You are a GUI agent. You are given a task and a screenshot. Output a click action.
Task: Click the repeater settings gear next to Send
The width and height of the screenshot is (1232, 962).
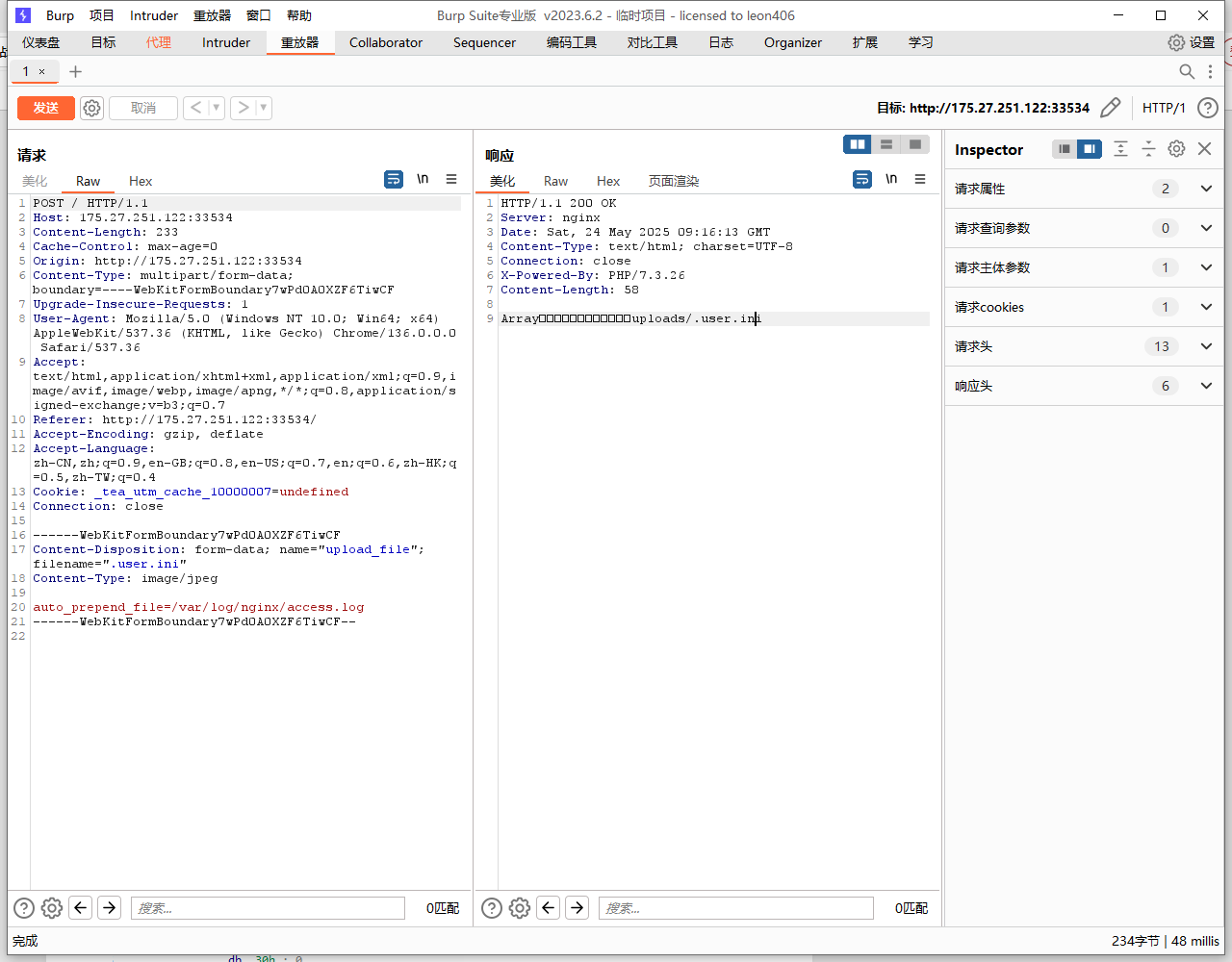[91, 108]
